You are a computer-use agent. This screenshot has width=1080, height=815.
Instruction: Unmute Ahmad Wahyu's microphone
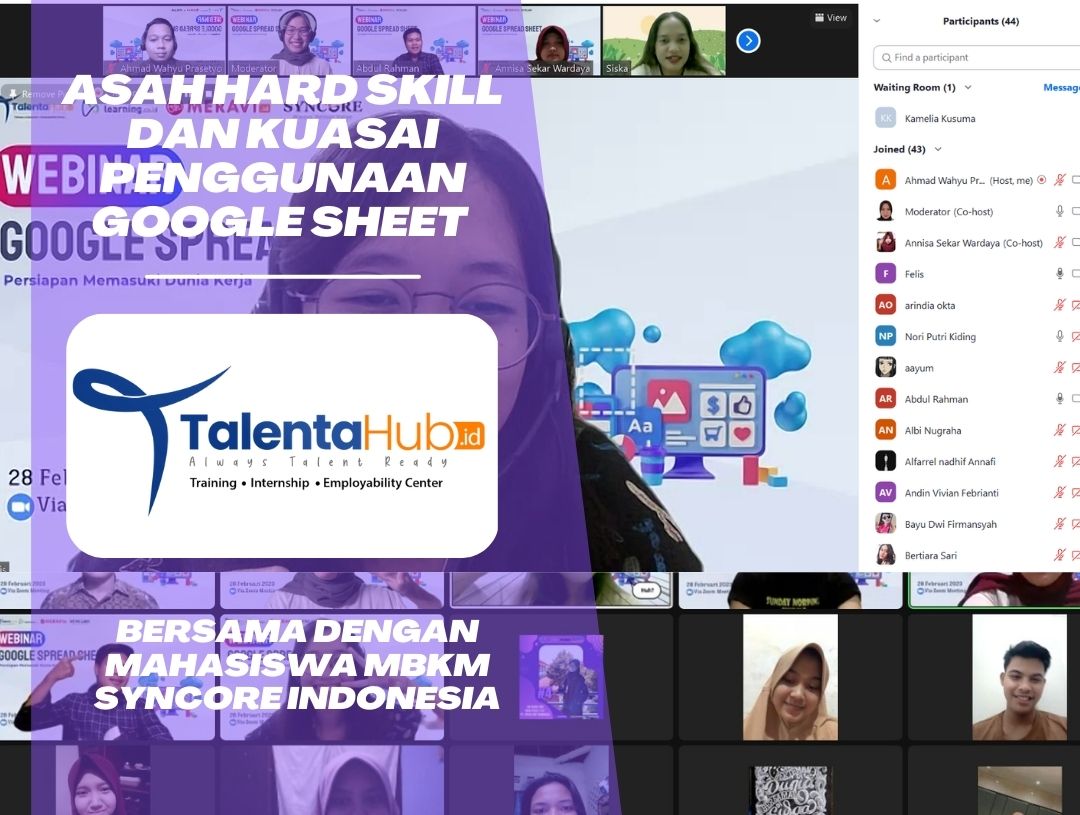coord(1060,180)
